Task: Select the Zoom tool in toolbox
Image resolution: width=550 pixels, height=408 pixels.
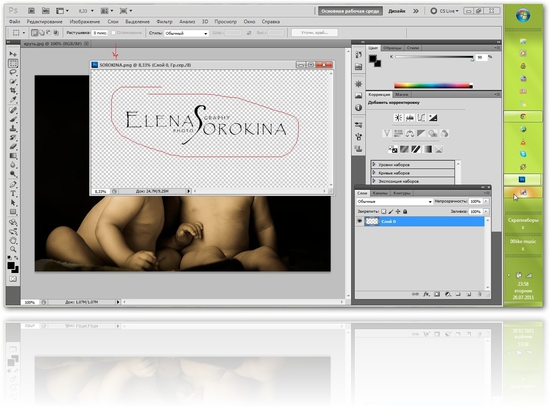Action: [13, 249]
